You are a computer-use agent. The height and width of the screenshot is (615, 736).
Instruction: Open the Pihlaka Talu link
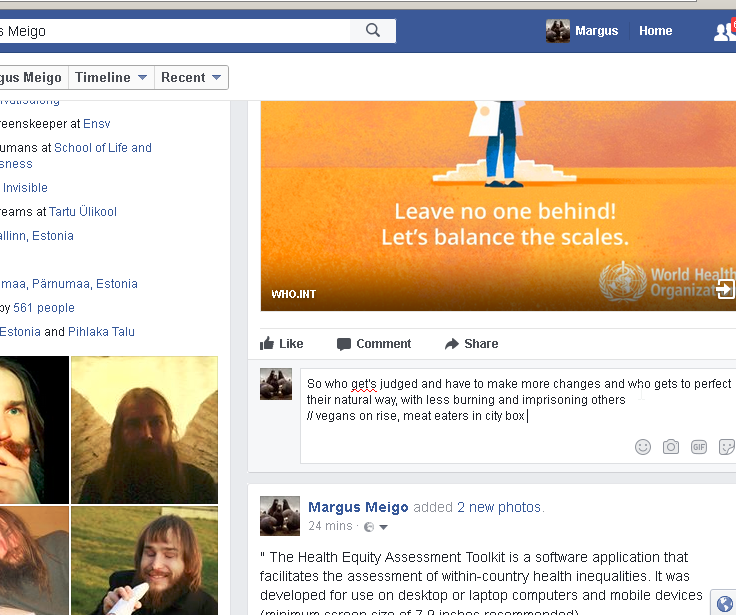coord(101,331)
